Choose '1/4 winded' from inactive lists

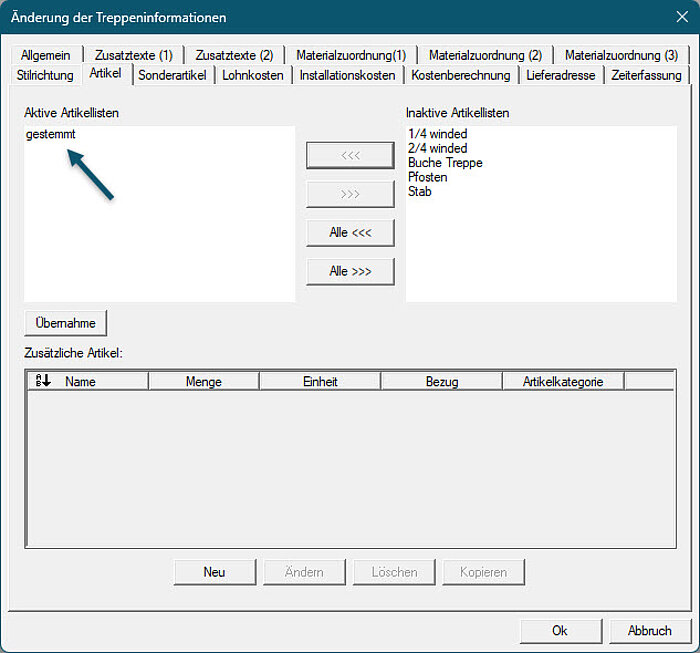click(438, 134)
